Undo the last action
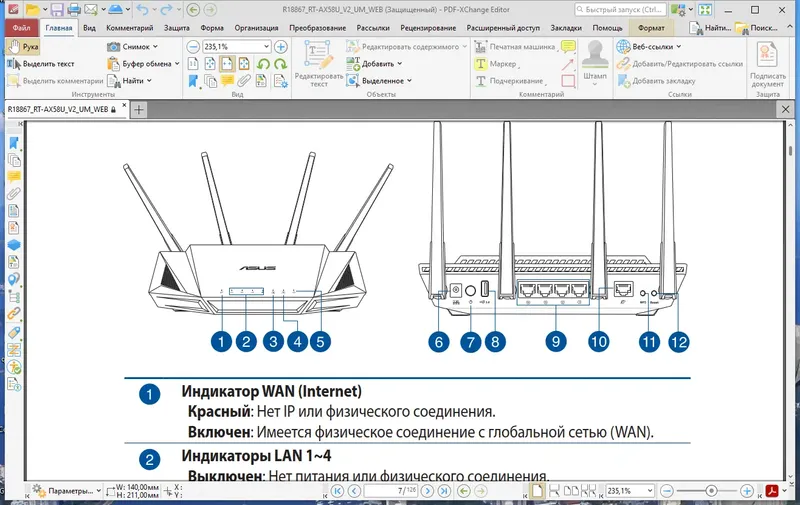The image size is (800, 505). pyautogui.click(x=142, y=10)
